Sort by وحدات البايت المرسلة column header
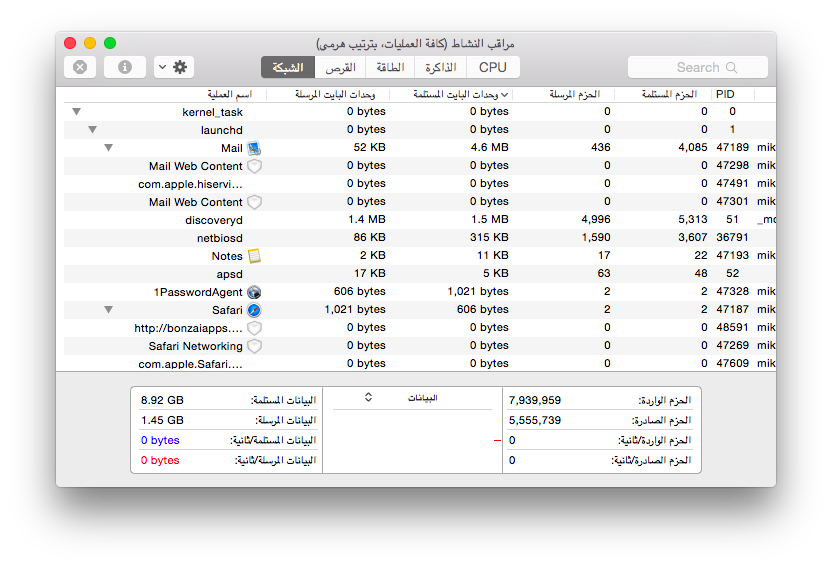Screen dimensions: 832x567 [335, 94]
